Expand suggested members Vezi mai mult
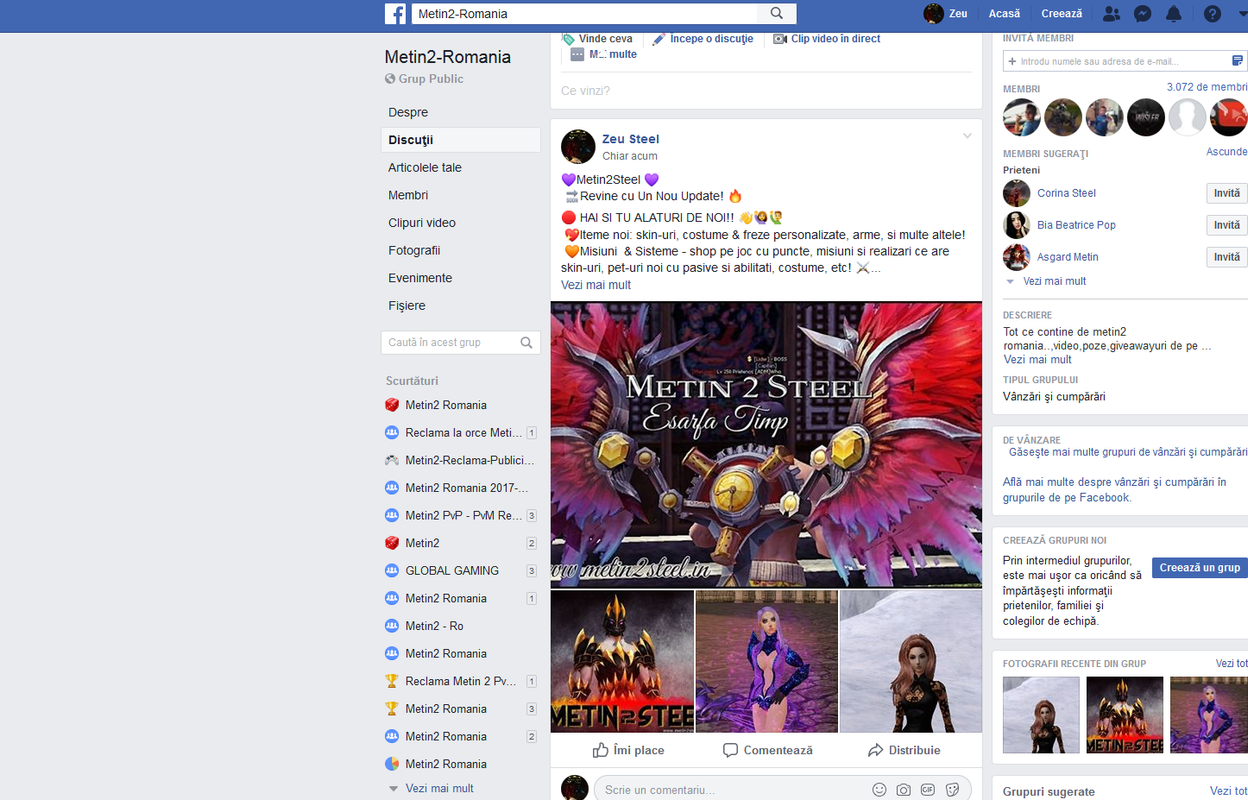Screen dimensions: 1248x800 coord(1054,281)
